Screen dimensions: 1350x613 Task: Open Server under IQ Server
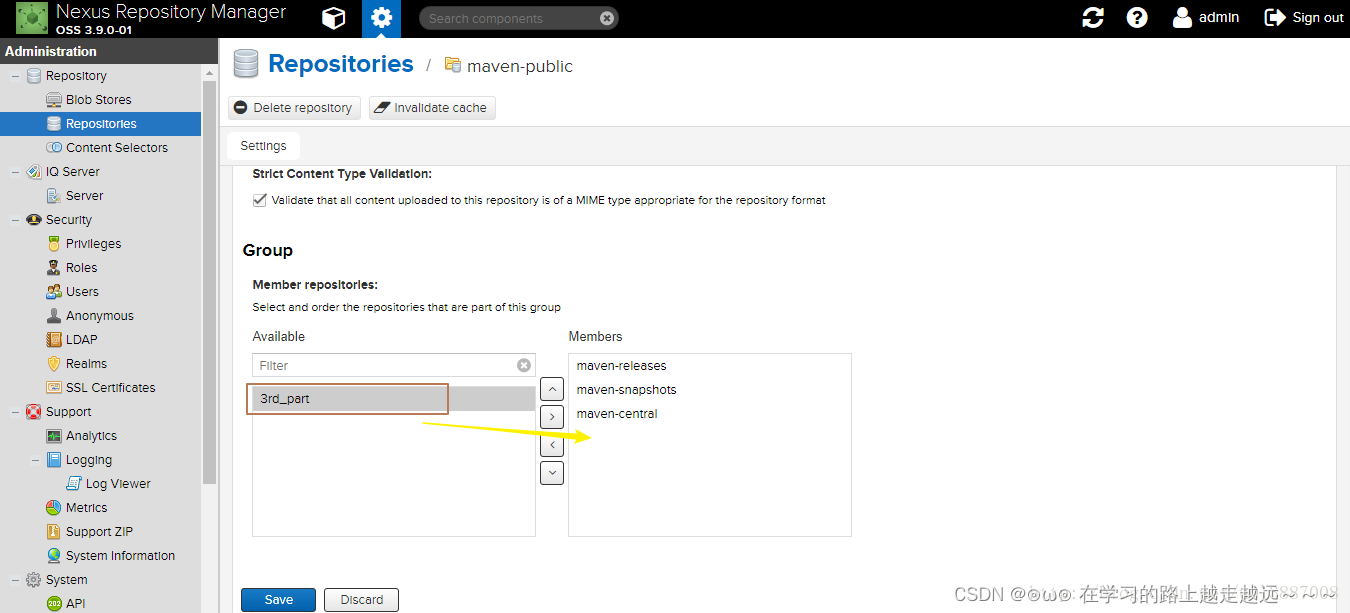[x=84, y=196]
